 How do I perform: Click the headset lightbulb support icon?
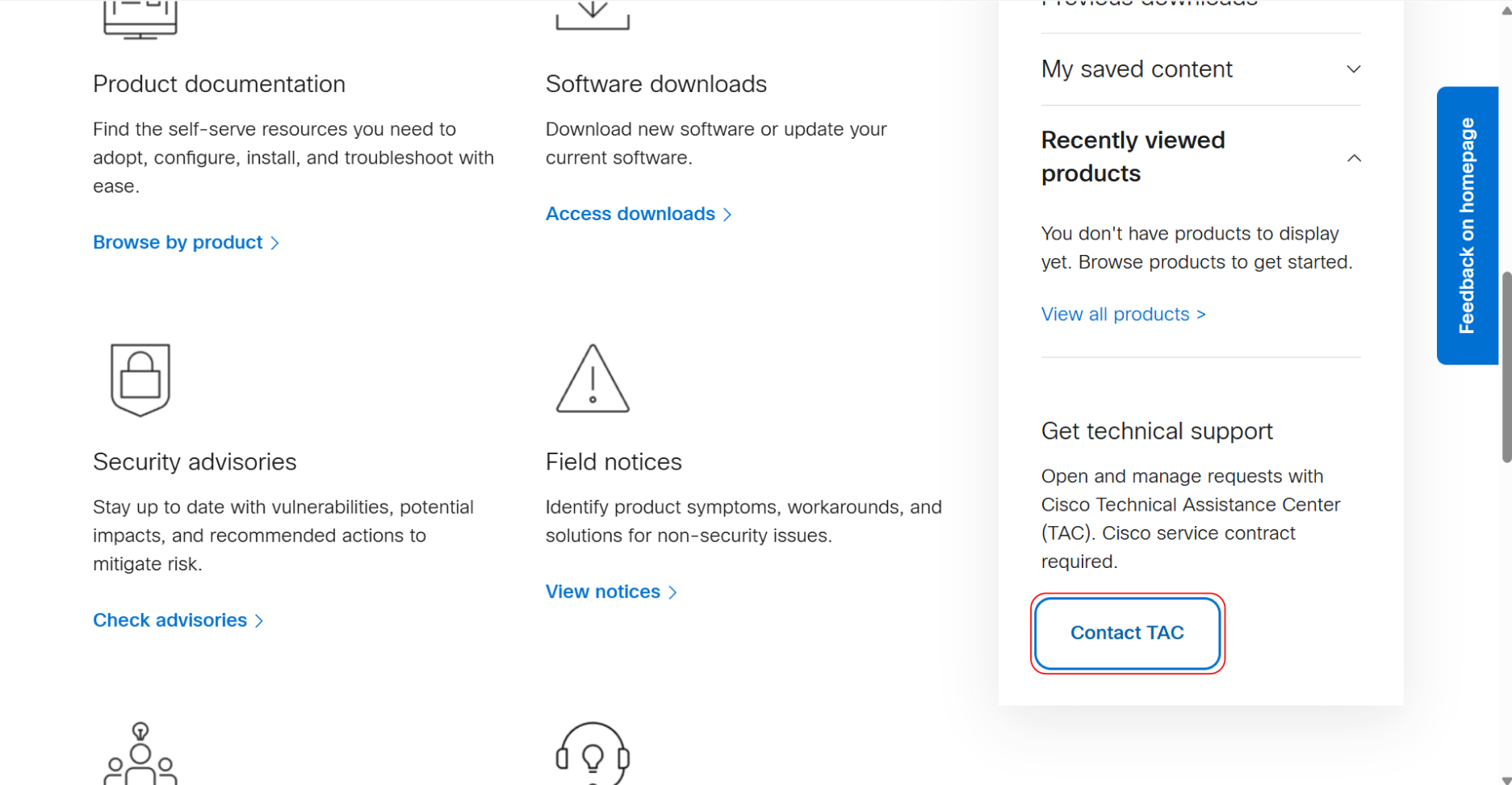point(593,753)
